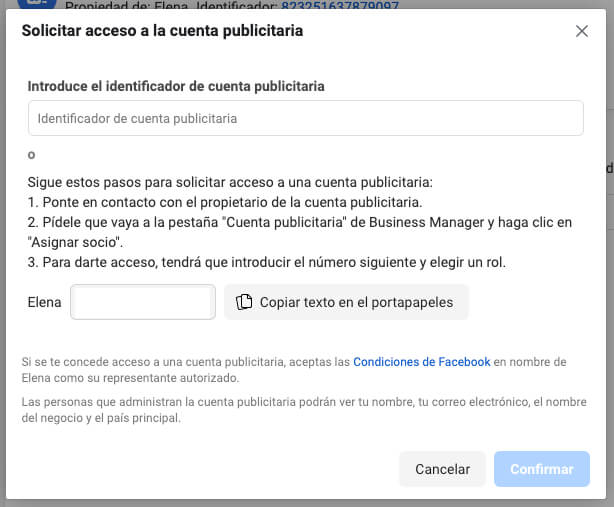Click the text "Copiar texto en el portapapeles"
The width and height of the screenshot is (614, 507).
(x=356, y=302)
